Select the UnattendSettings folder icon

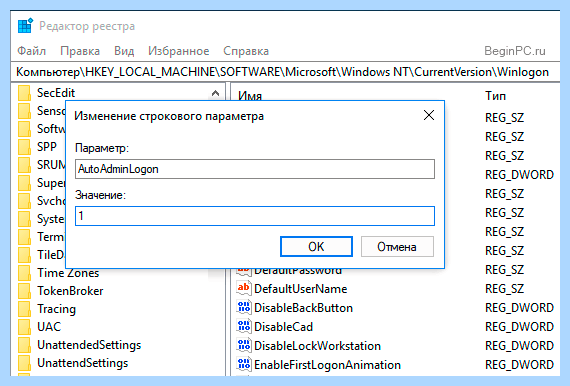click(24, 363)
